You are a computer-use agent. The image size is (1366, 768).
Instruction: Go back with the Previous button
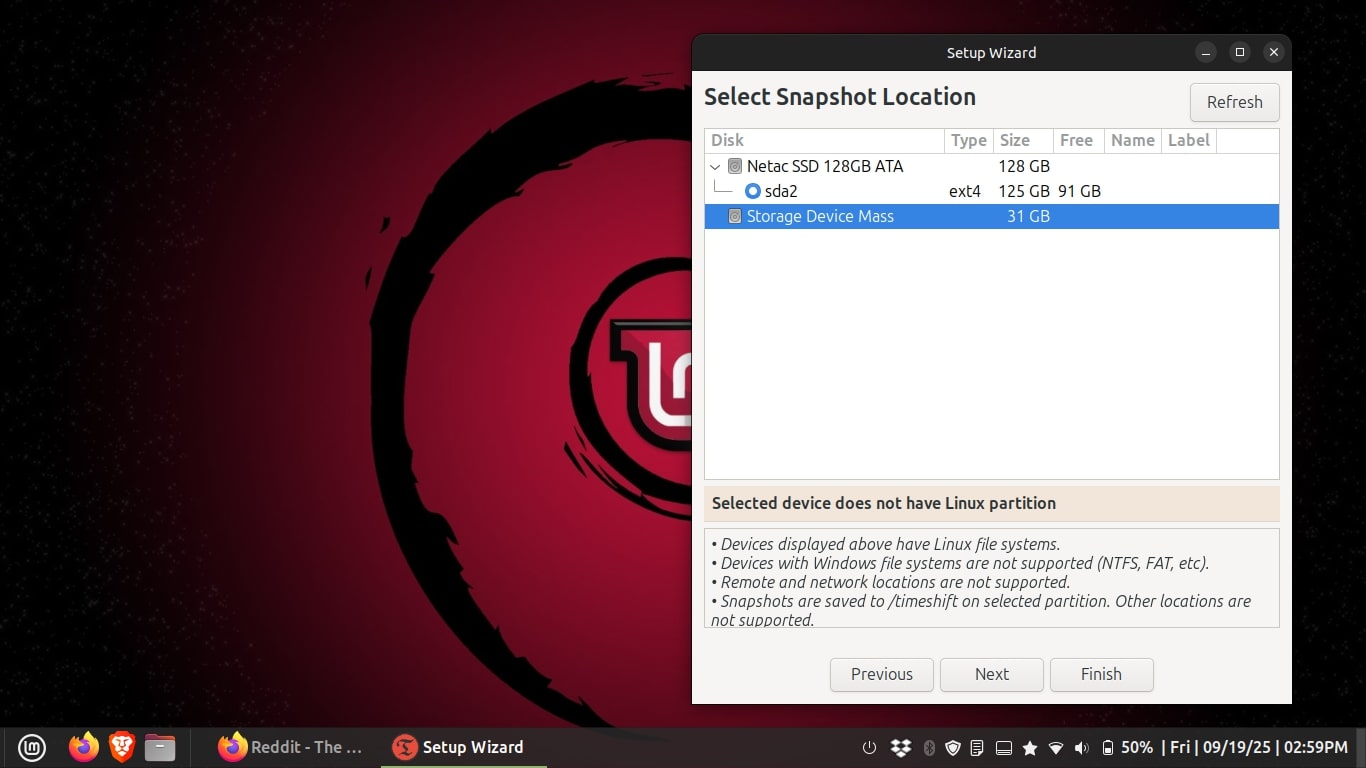coord(881,674)
